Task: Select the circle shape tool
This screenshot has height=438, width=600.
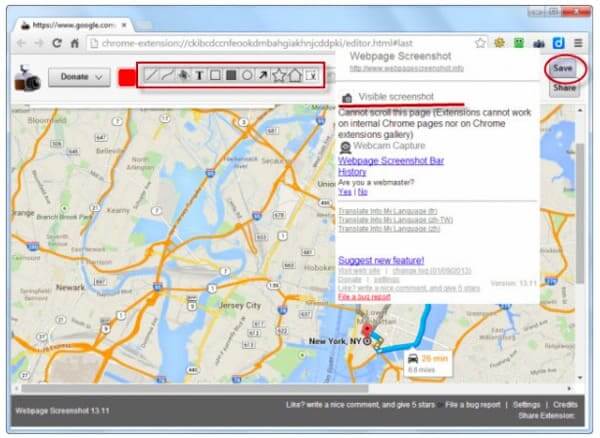Action: pos(247,75)
